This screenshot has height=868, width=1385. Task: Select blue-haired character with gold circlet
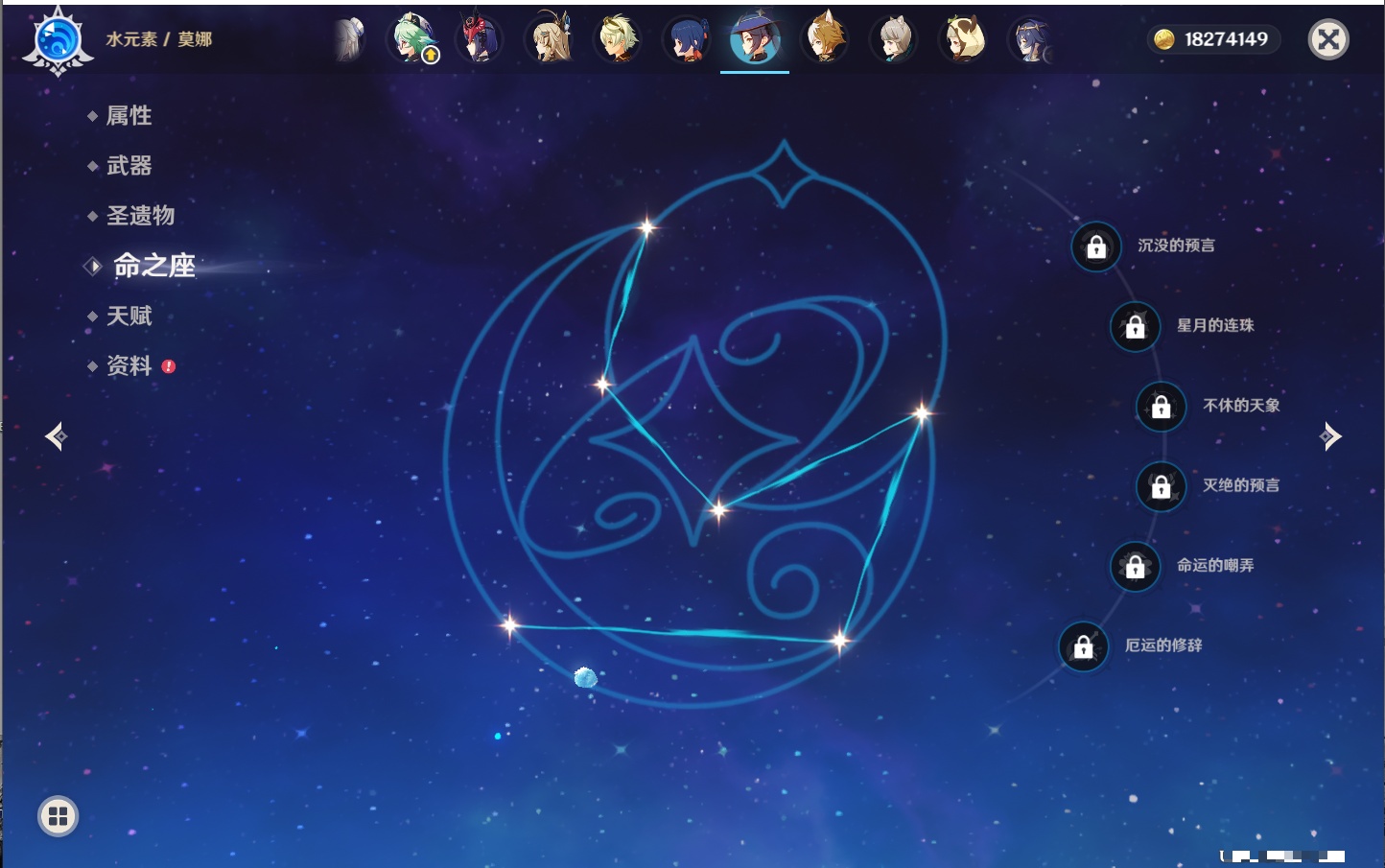pyautogui.click(x=1031, y=39)
